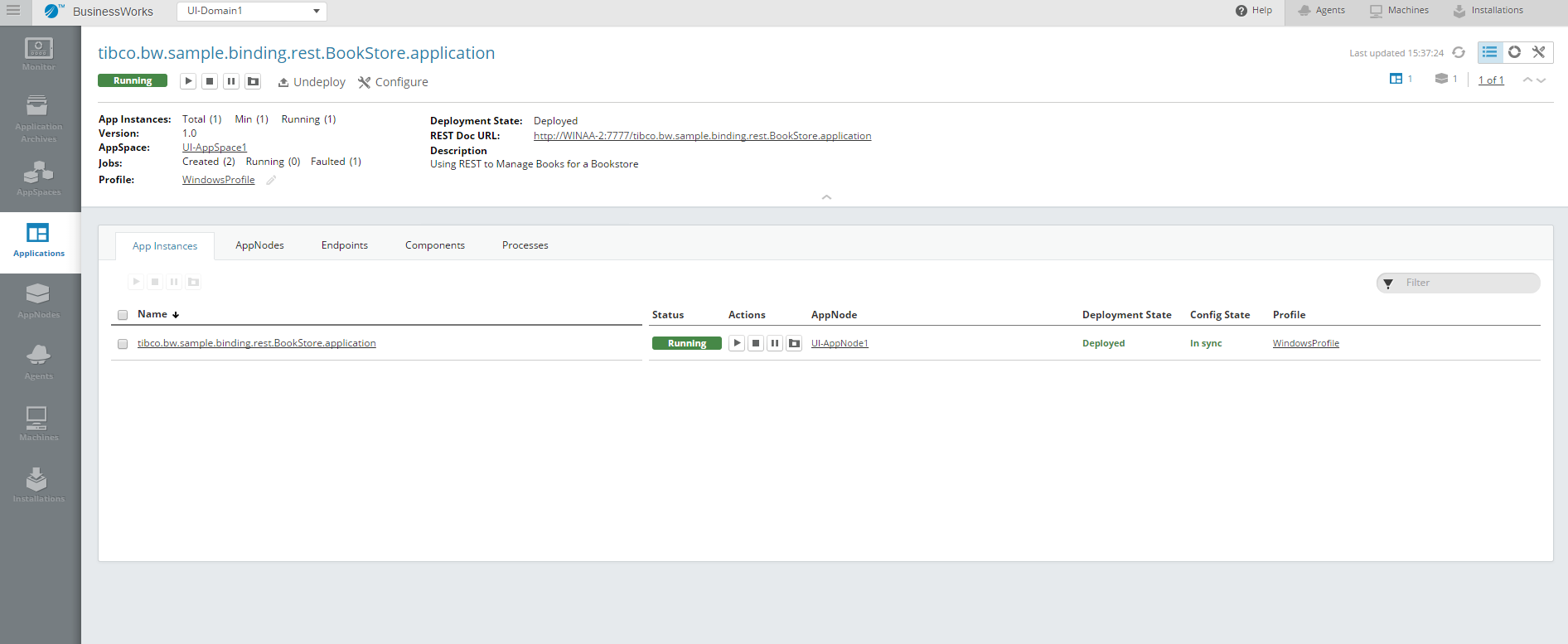Go to next application with down chevron
The height and width of the screenshot is (644, 1568).
click(1541, 80)
